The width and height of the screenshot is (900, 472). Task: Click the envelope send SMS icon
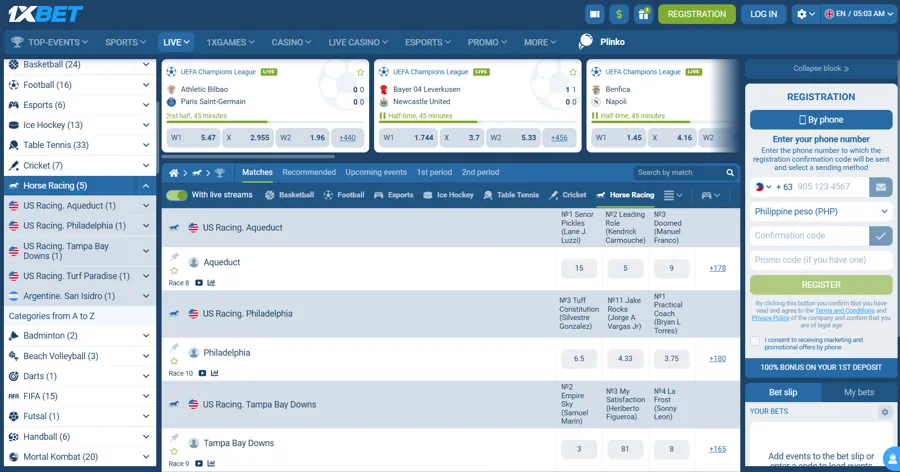click(880, 187)
